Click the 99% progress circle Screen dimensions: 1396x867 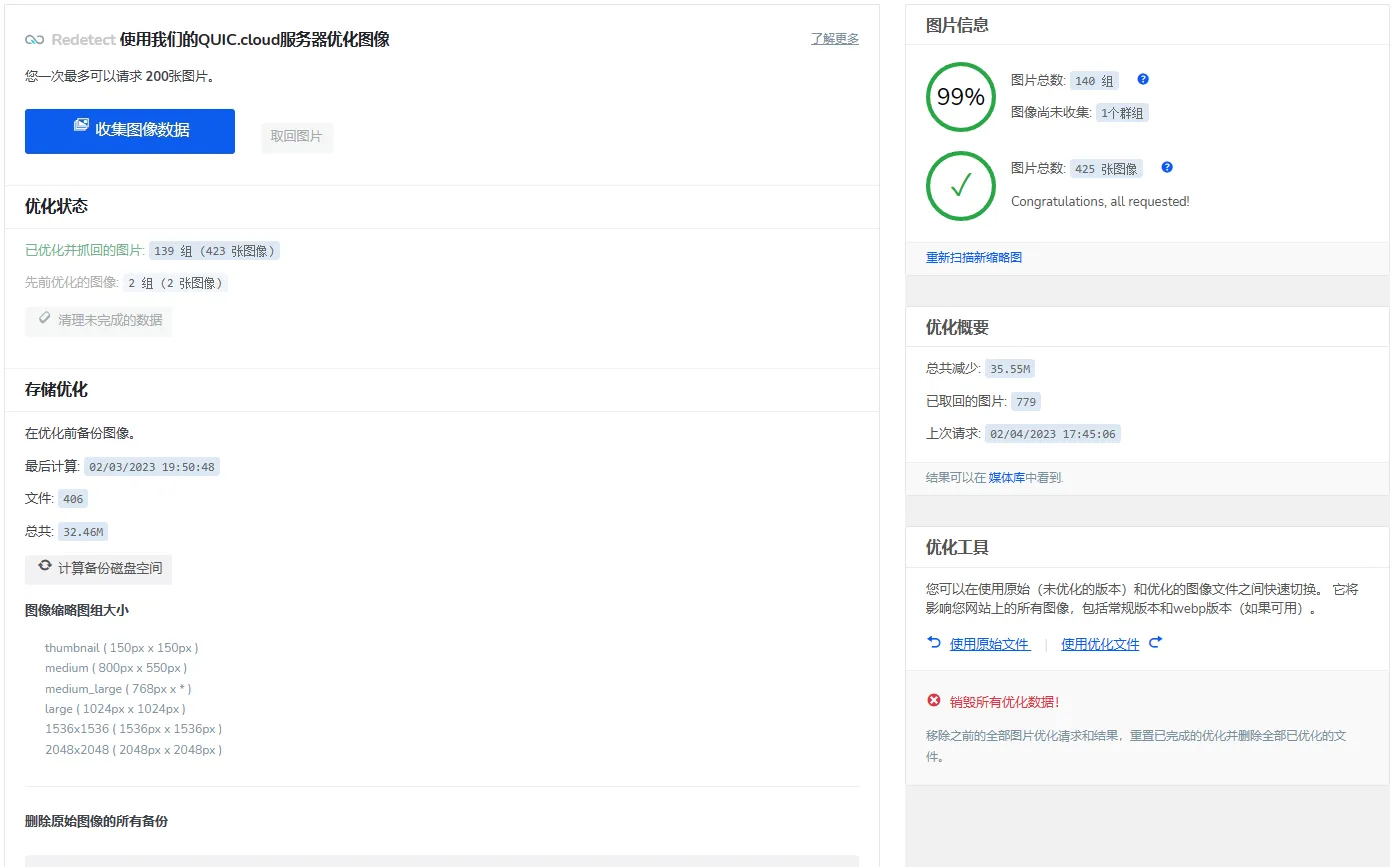(x=960, y=97)
